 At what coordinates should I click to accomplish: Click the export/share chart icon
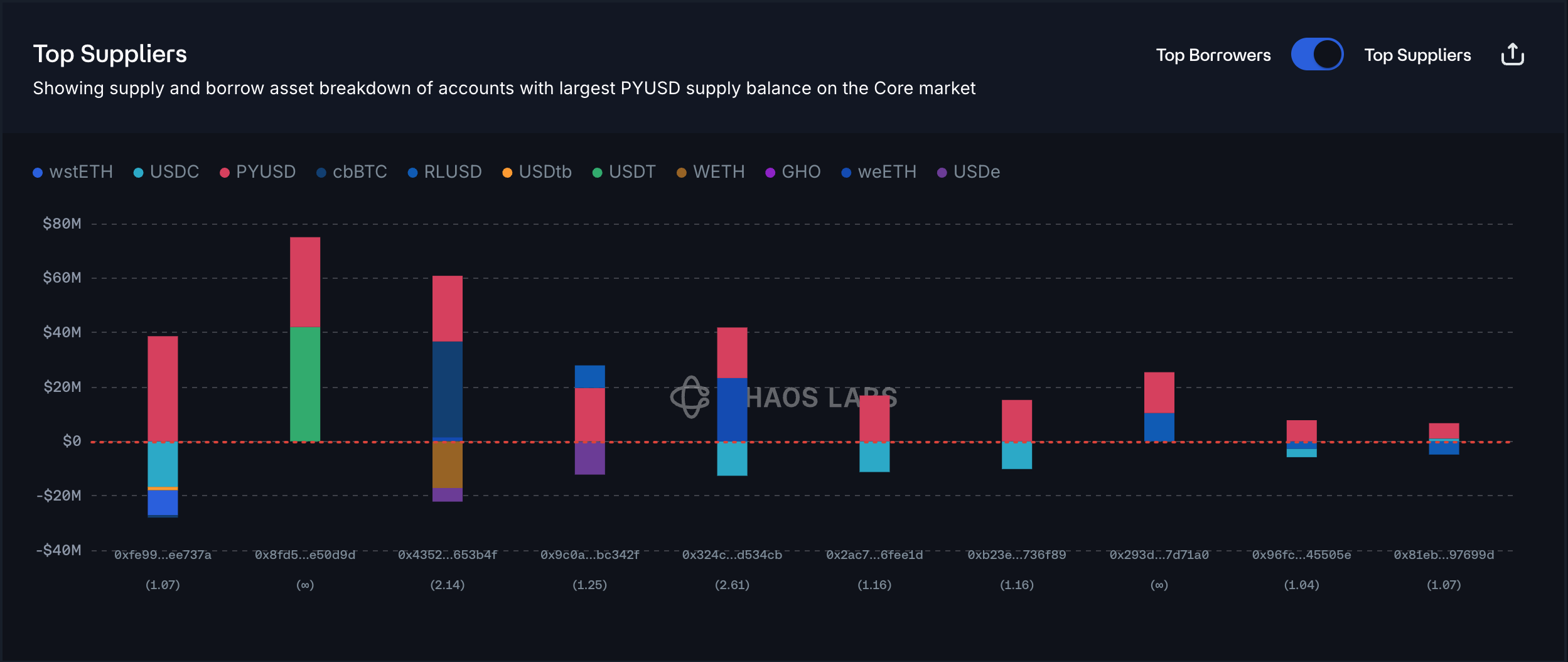tap(1512, 55)
